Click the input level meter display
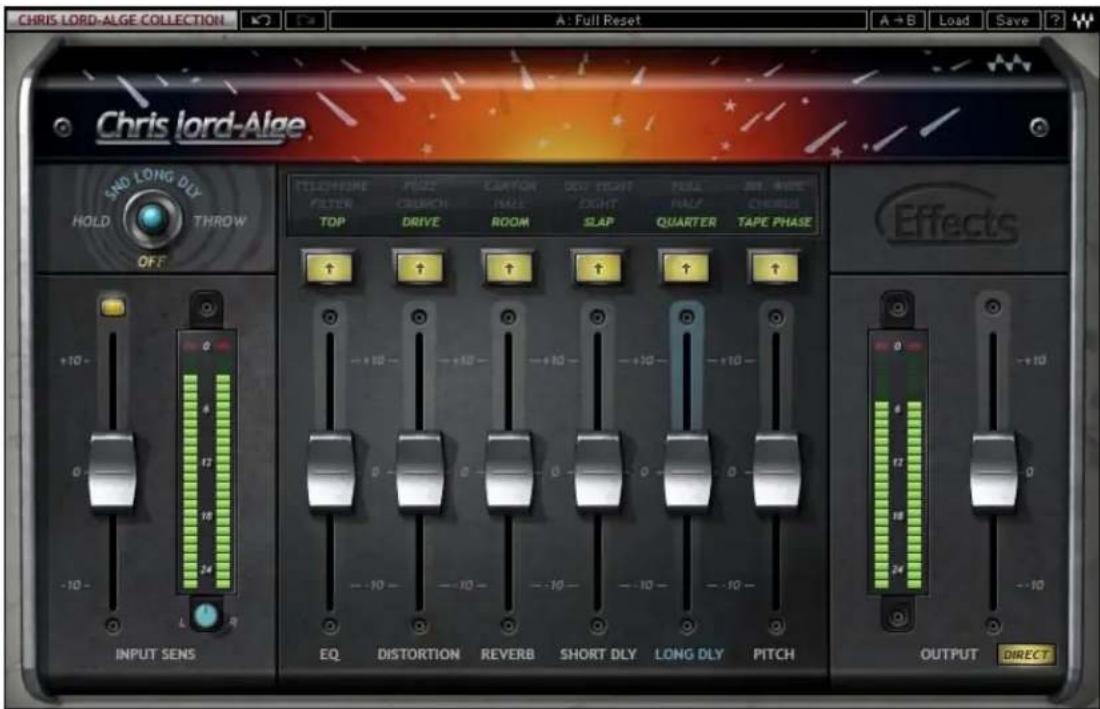1100x709 pixels. [206, 463]
